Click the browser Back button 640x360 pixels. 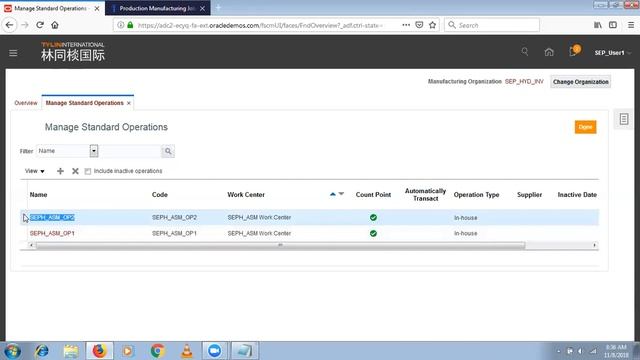pos(9,25)
